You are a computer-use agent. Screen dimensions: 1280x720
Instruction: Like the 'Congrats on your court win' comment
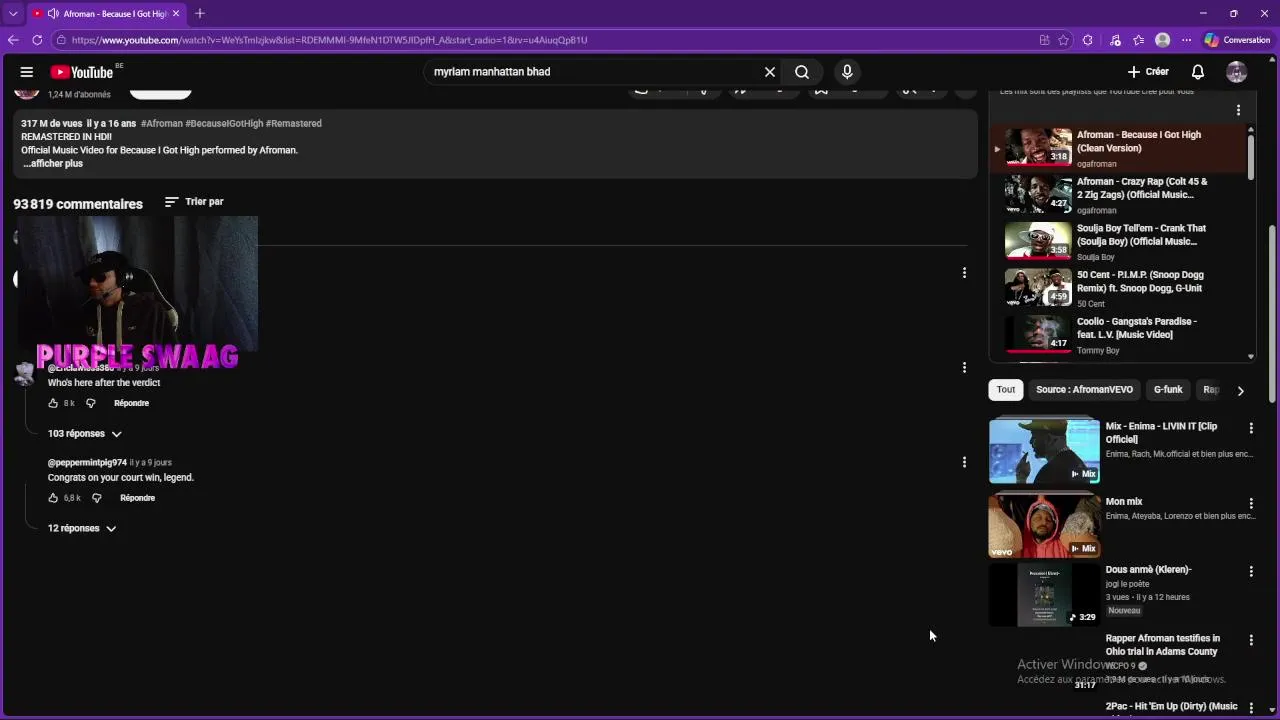pos(53,498)
